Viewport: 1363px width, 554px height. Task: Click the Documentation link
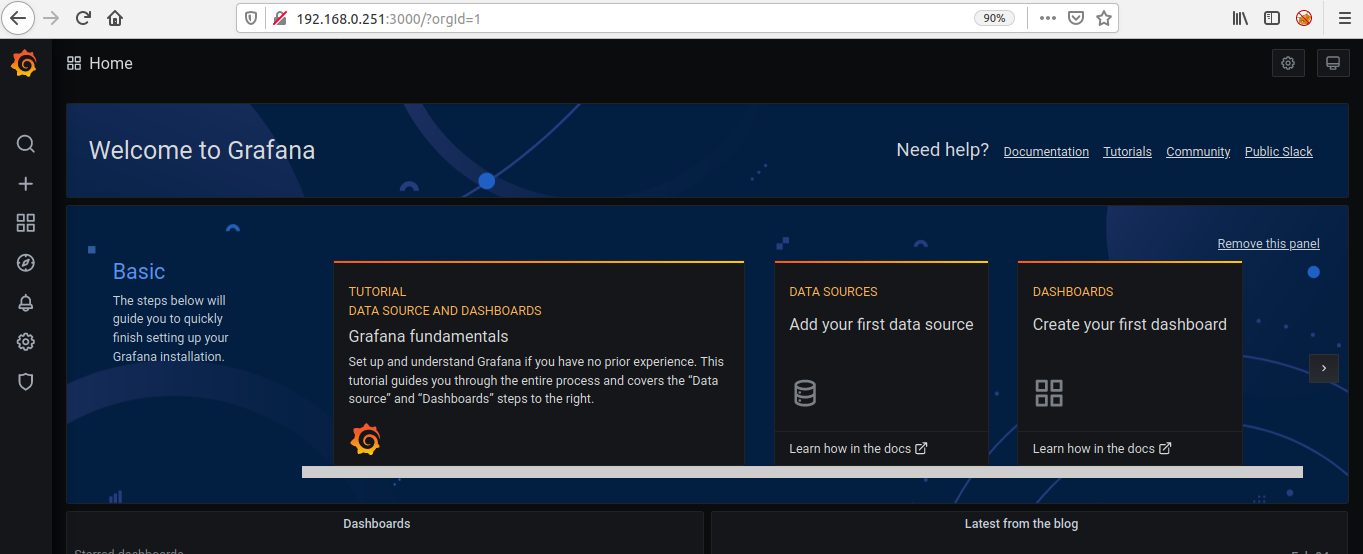click(1046, 152)
